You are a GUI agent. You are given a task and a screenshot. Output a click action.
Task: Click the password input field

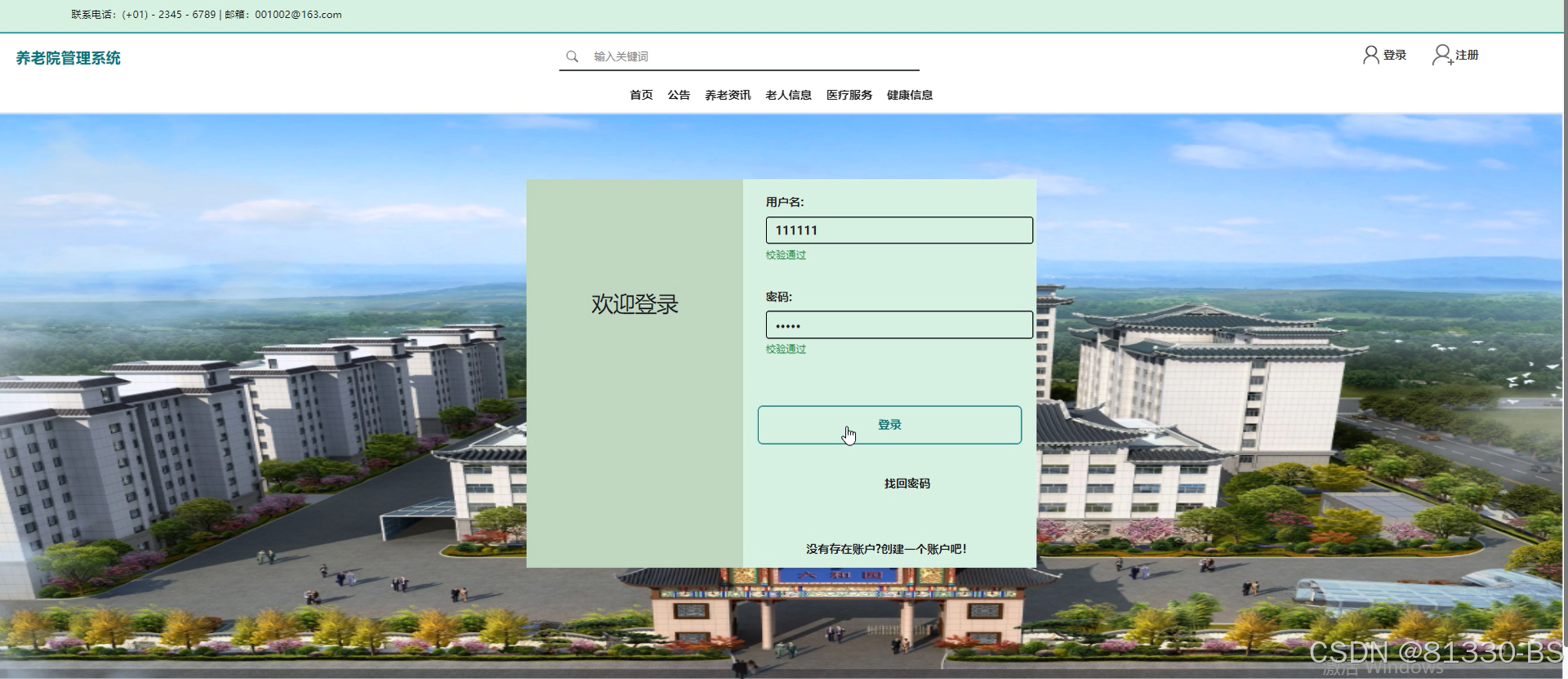(899, 325)
